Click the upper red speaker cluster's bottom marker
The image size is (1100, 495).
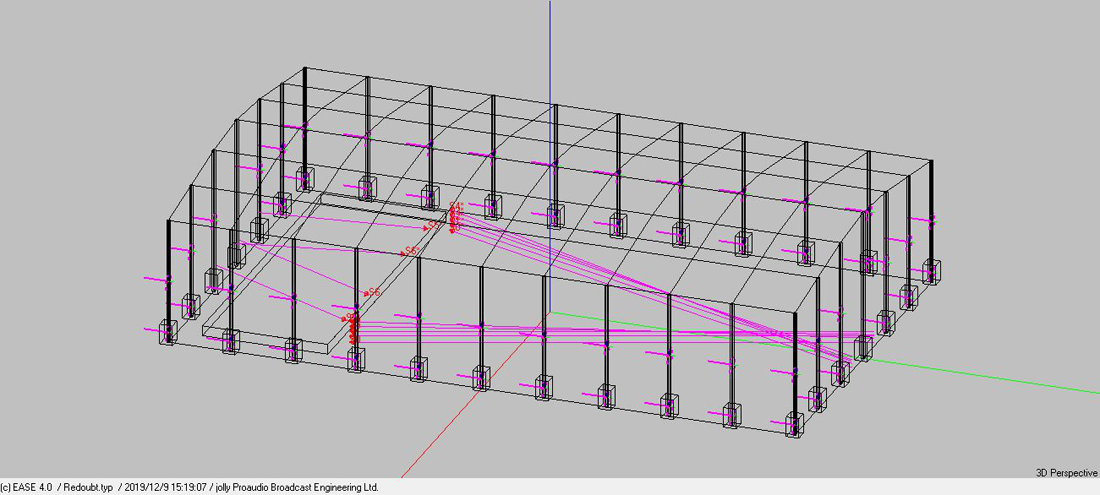point(453,231)
